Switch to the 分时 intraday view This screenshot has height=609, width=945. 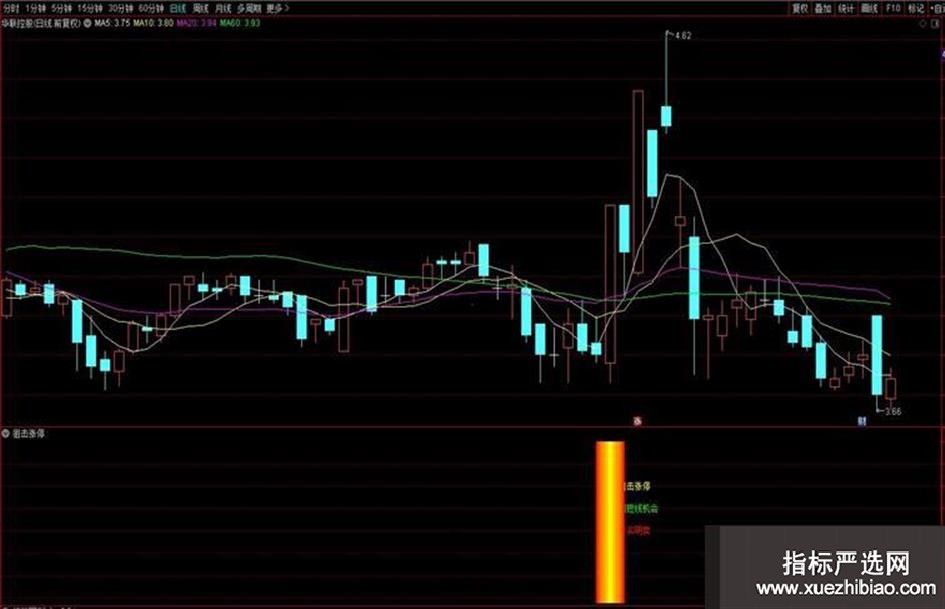11,8
